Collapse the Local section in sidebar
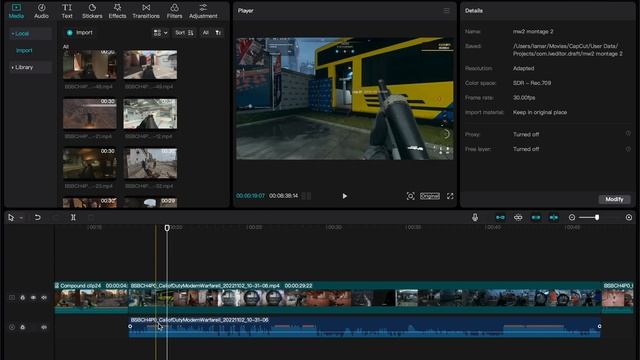The image size is (640, 360). (30, 33)
